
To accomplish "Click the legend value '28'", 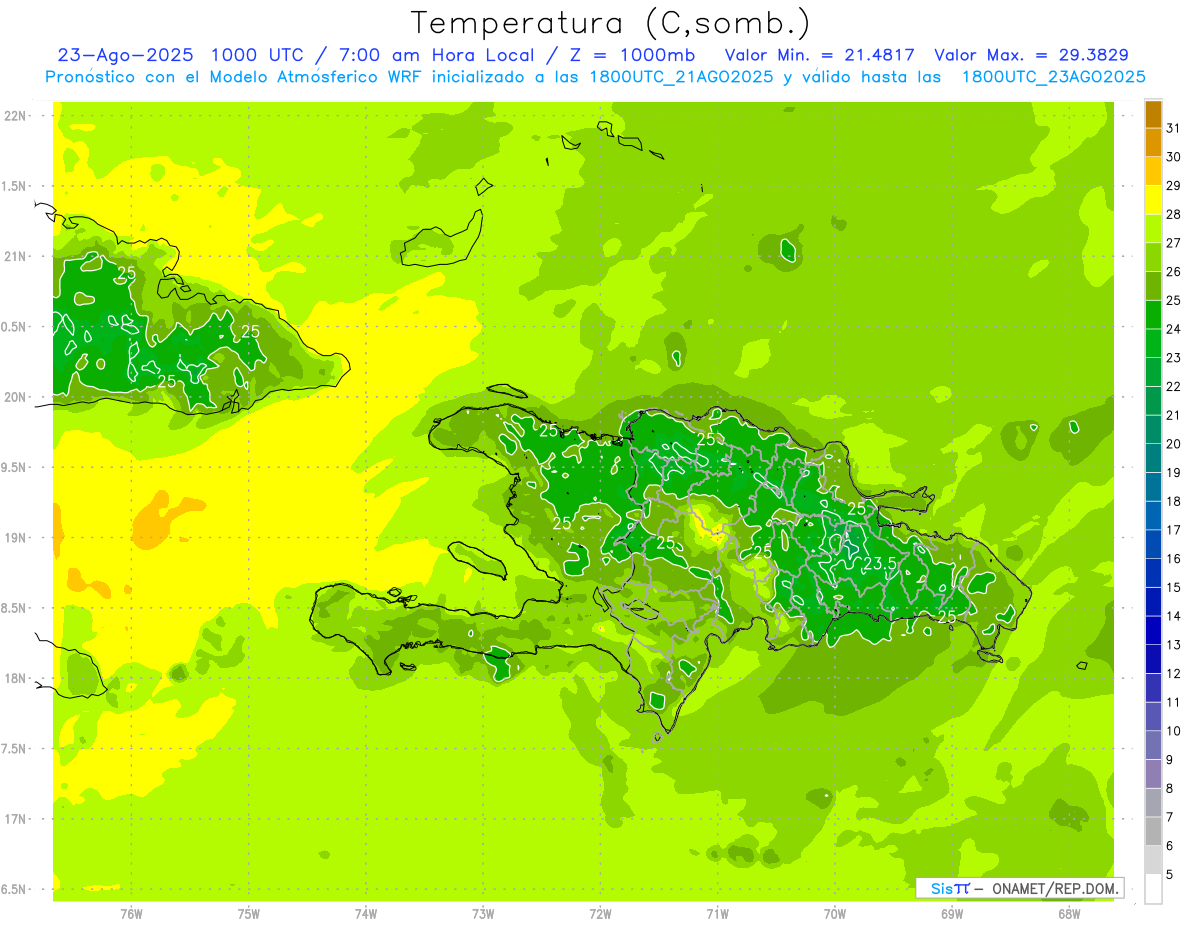I will pos(1174,214).
